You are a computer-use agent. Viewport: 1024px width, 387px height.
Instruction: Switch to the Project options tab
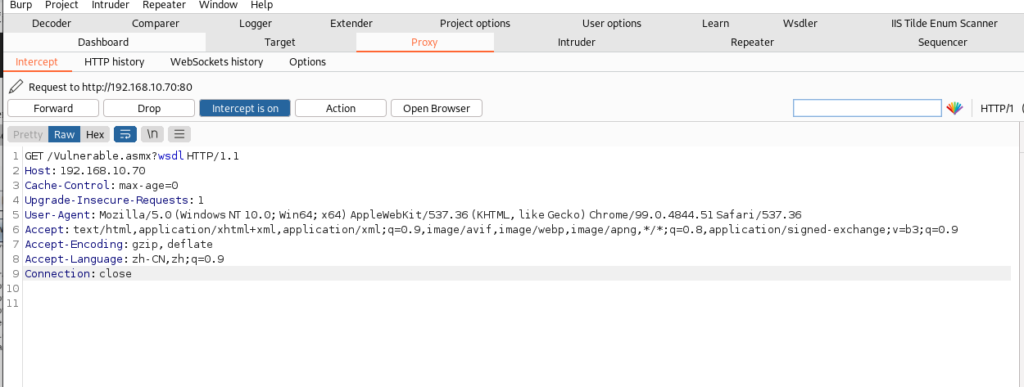coord(475,23)
